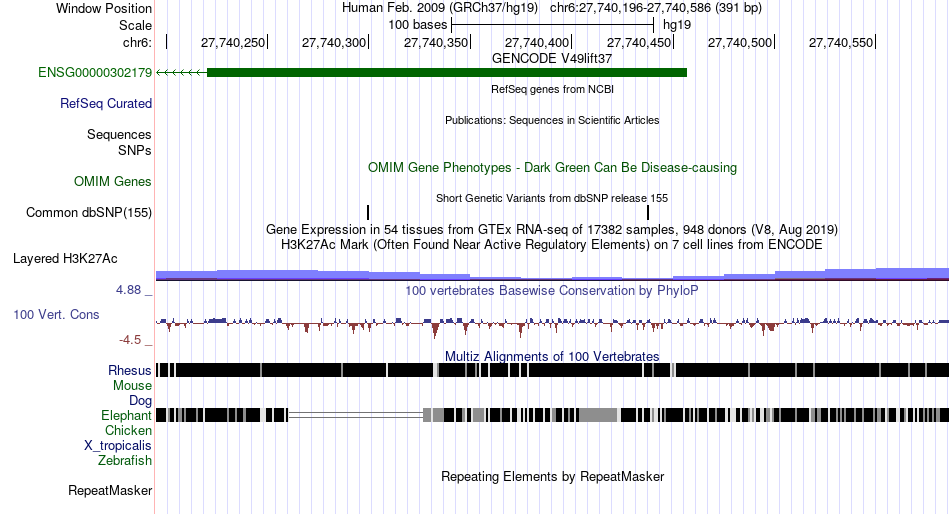Click the blue H3K27Ac signal band
This screenshot has width=950, height=514.
tap(552, 275)
